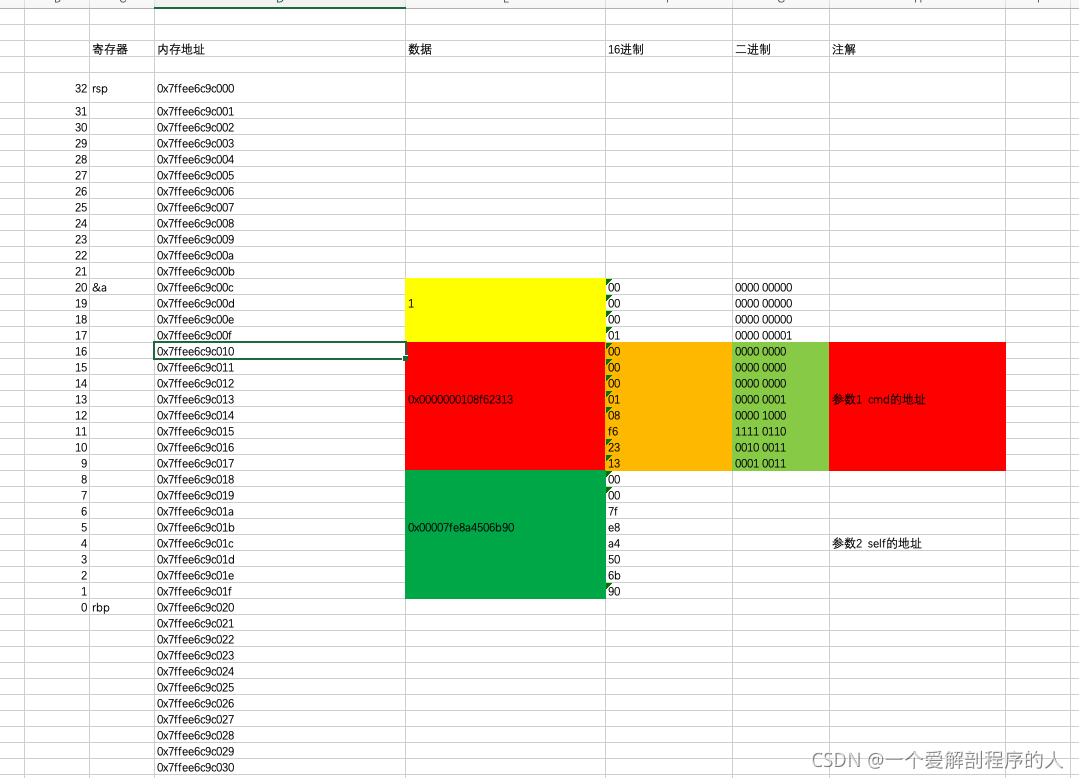The width and height of the screenshot is (1079, 778).
Task: Select address cell 0x7ffee6c9c017
Action: click(x=280, y=463)
